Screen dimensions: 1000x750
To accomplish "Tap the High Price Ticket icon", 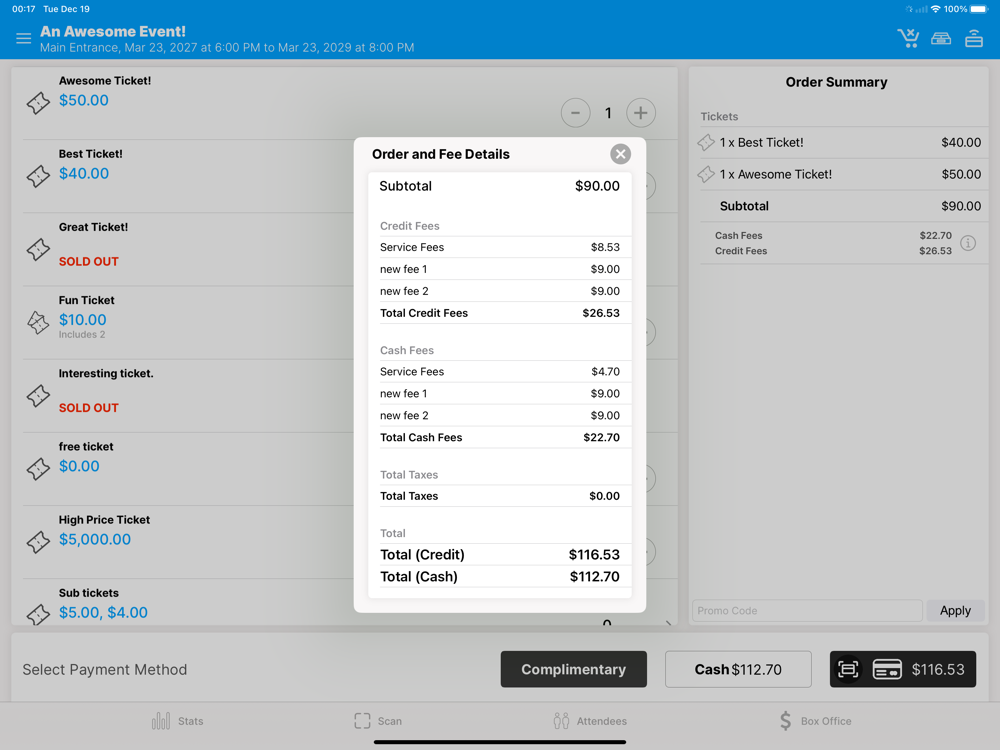I will click(x=38, y=542).
